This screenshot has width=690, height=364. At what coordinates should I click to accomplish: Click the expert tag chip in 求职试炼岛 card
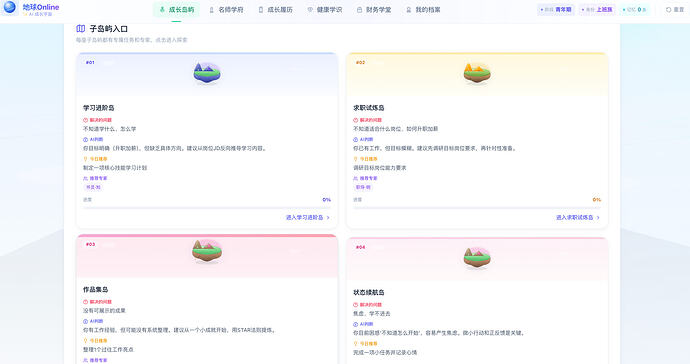[363, 187]
